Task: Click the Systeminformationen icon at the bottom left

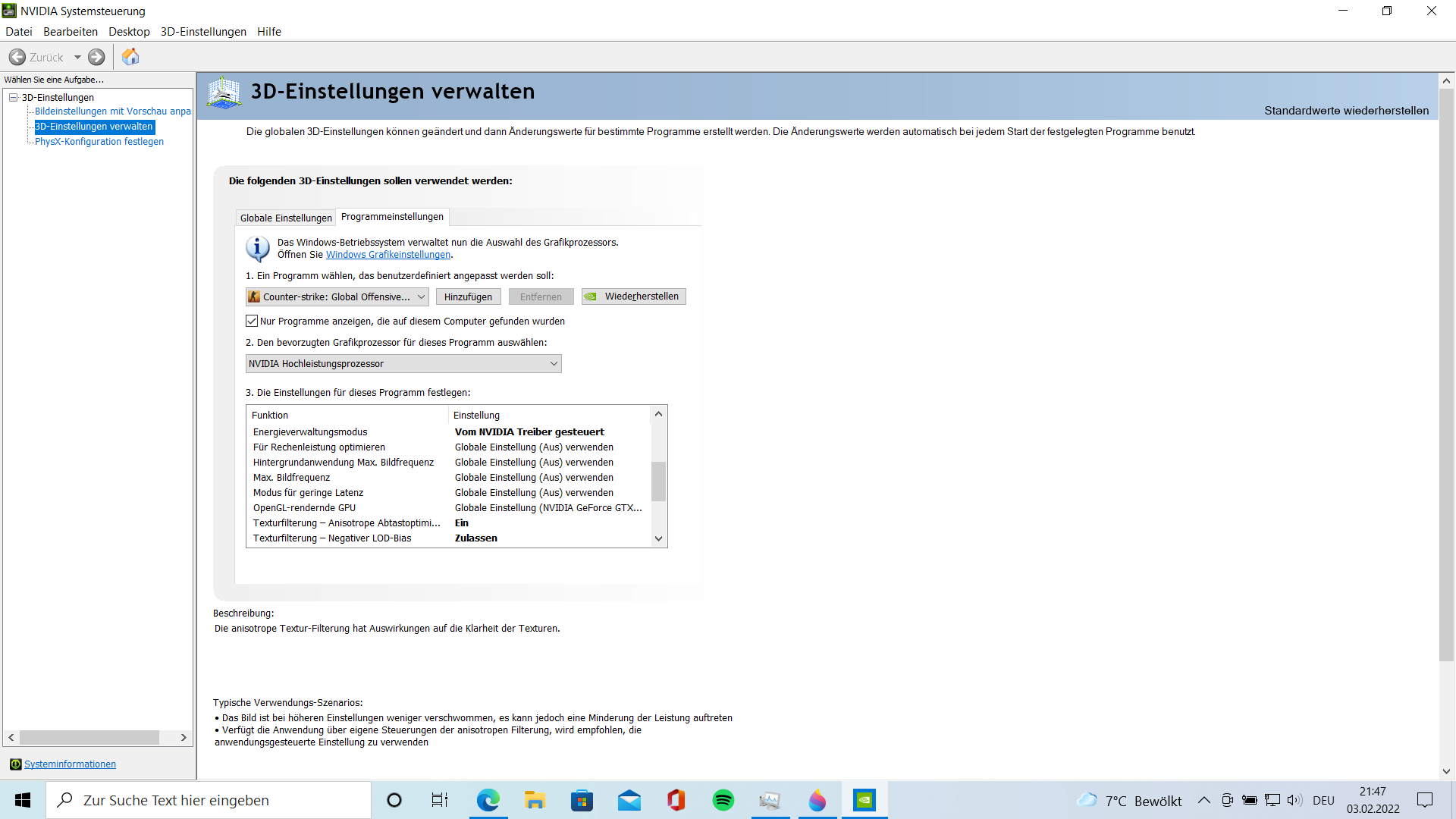Action: 15,764
